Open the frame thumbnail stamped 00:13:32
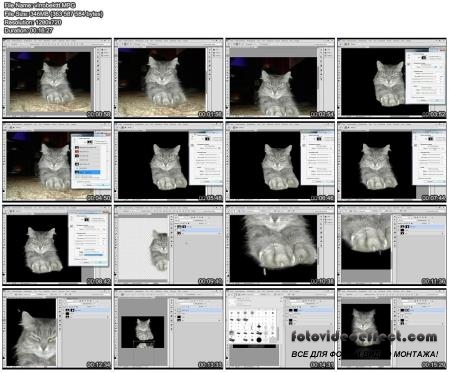The height and width of the screenshot is (373, 450). 169,329
